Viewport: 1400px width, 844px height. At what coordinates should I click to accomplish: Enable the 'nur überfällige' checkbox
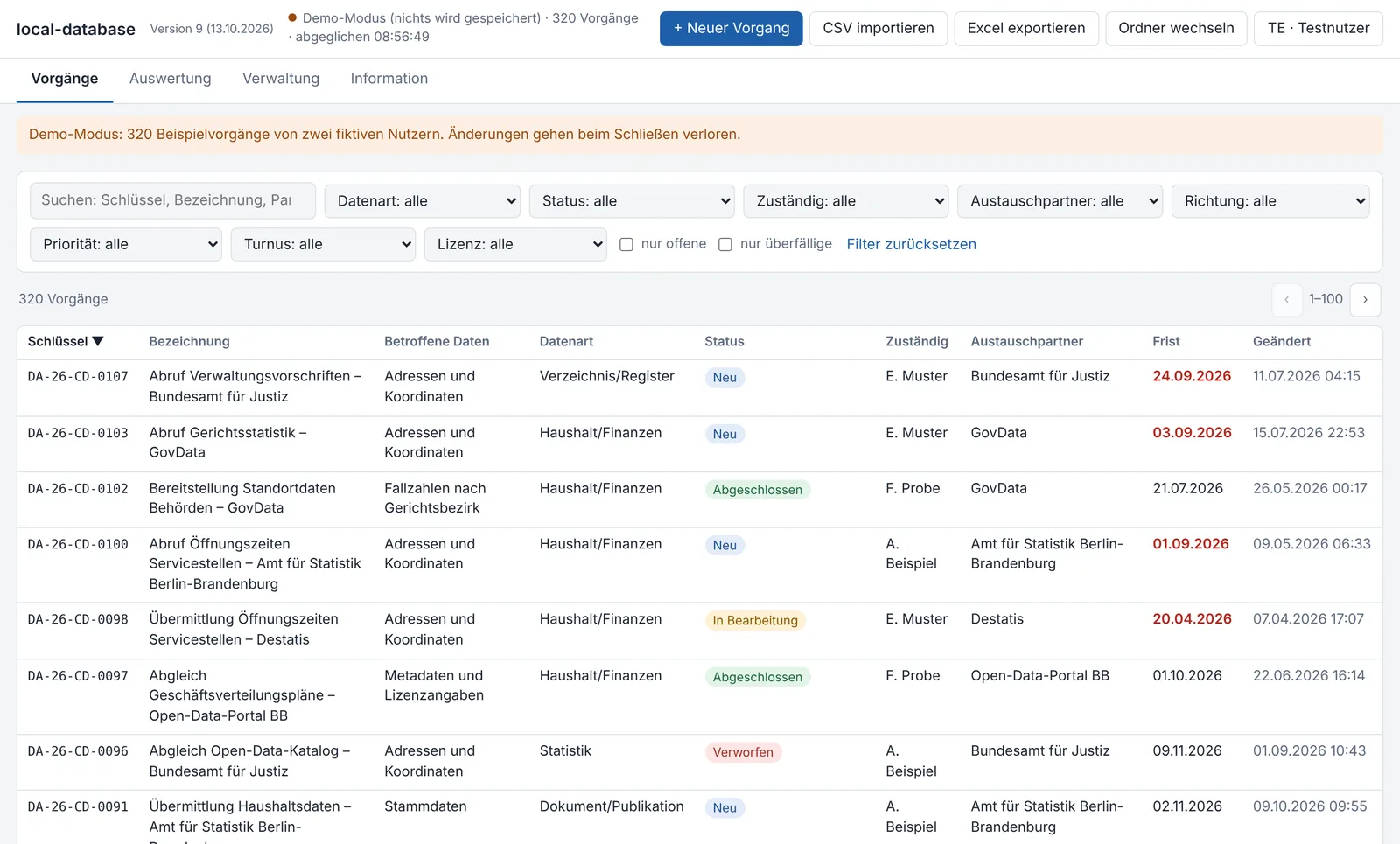point(725,244)
